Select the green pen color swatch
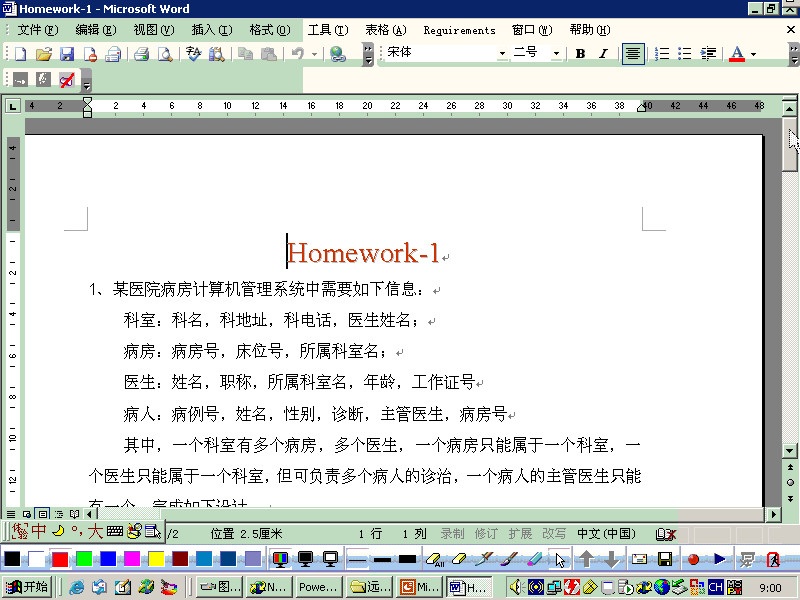The height and width of the screenshot is (600, 800). [84, 559]
